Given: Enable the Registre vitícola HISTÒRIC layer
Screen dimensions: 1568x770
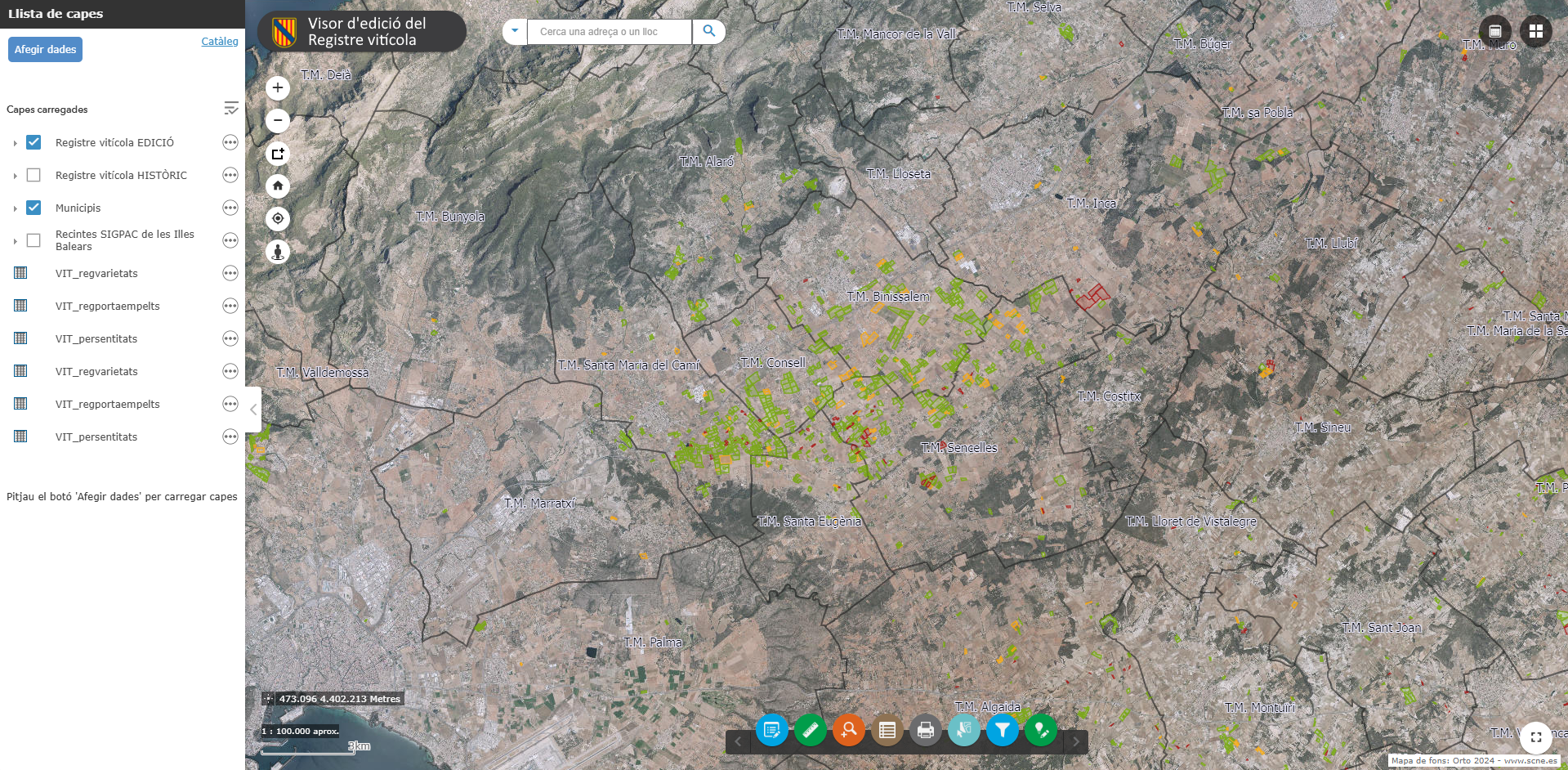Looking at the screenshot, I should point(34,175).
